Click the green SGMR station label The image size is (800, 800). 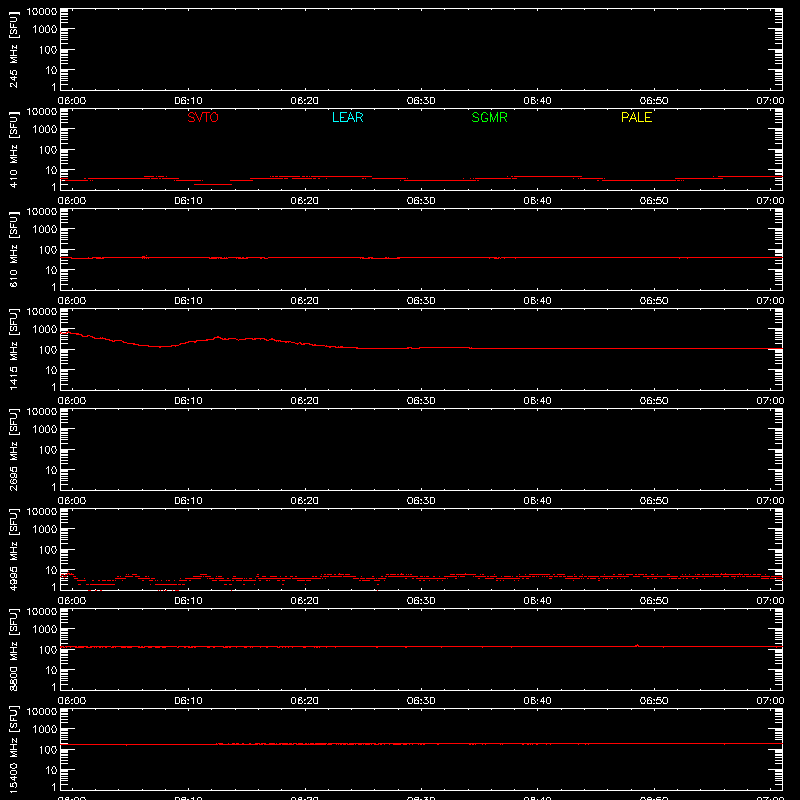coord(489,117)
